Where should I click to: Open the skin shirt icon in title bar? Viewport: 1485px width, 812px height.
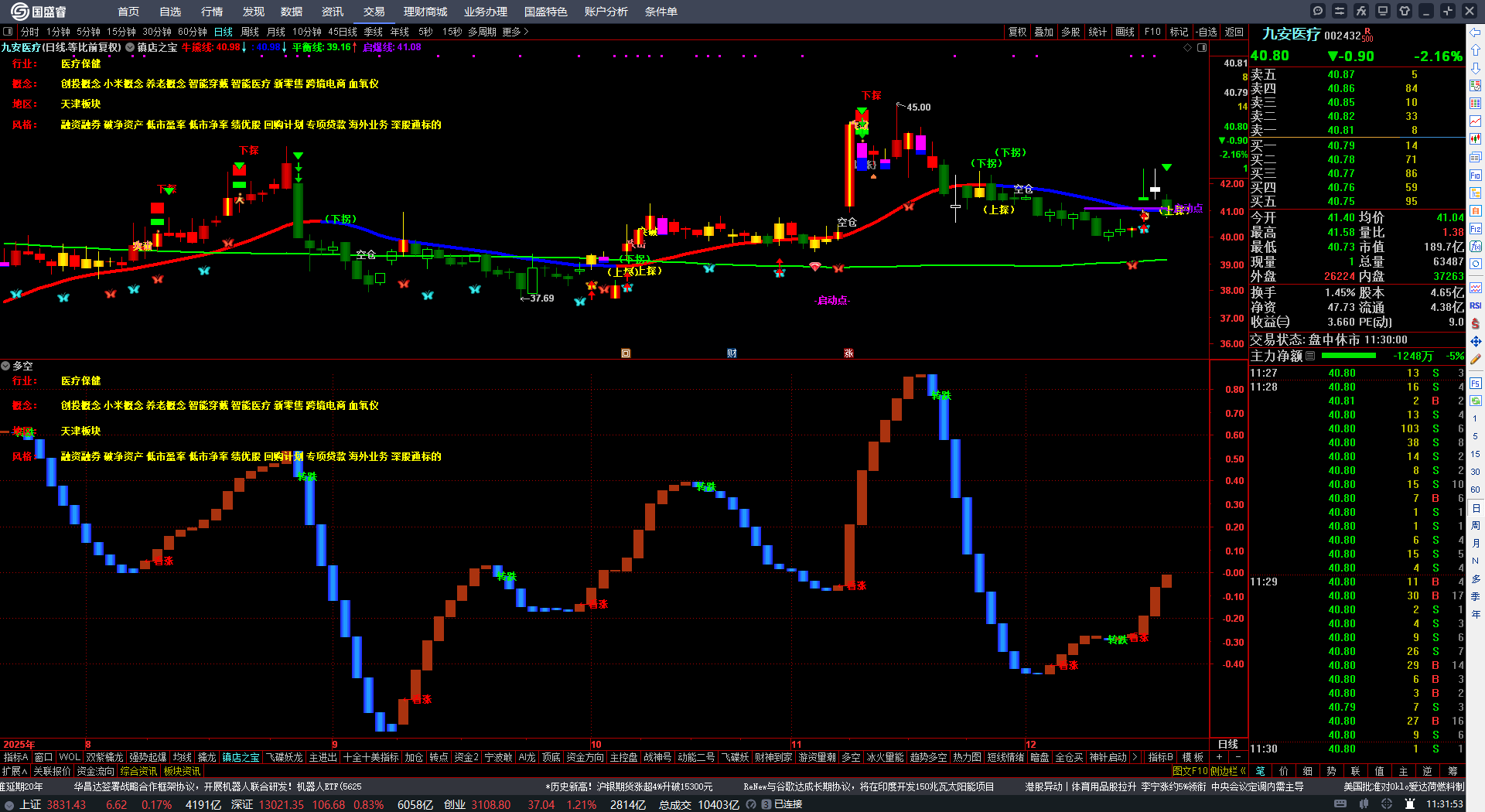point(1405,11)
